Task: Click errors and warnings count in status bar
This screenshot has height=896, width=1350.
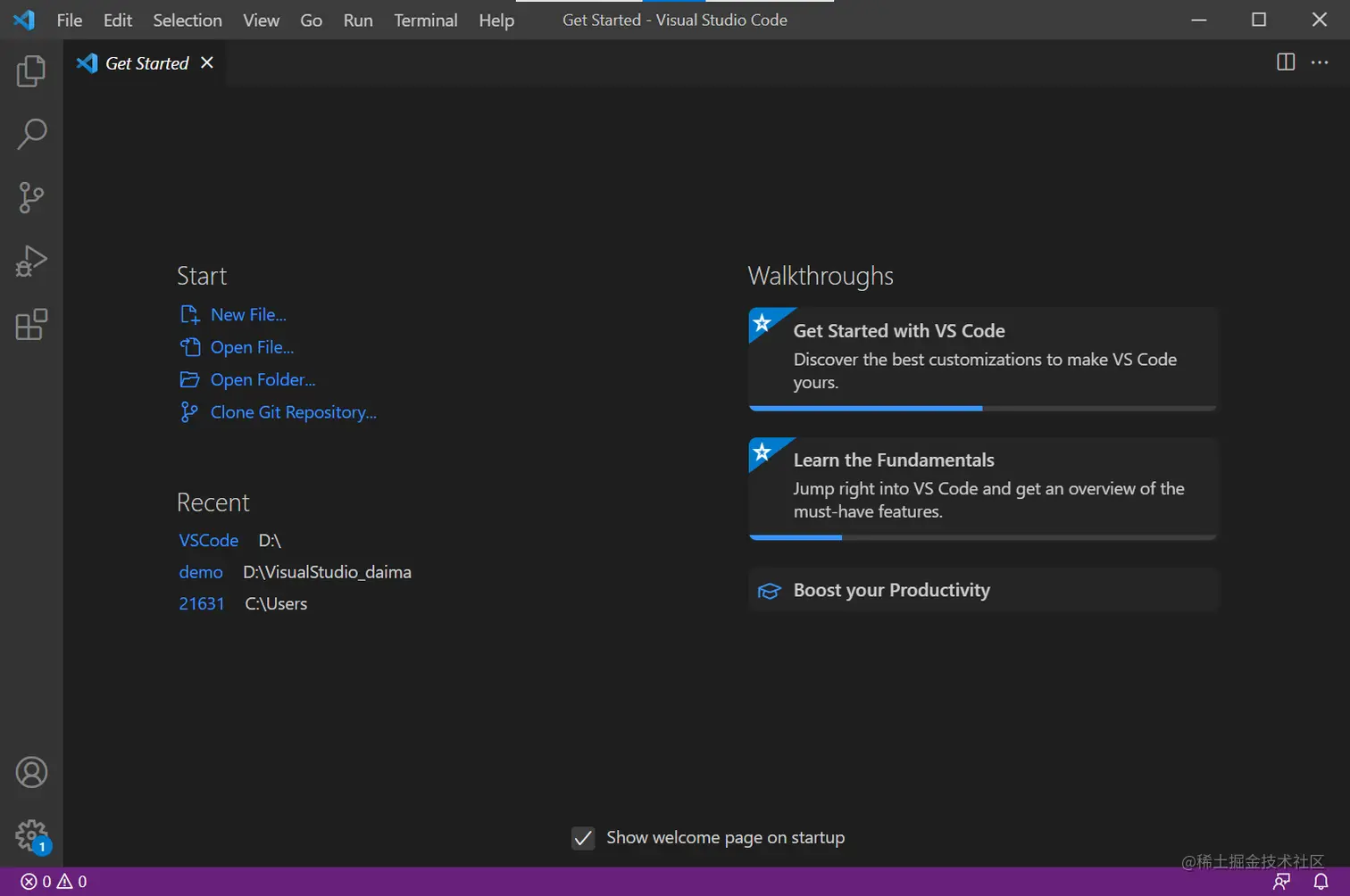Action: click(x=54, y=881)
